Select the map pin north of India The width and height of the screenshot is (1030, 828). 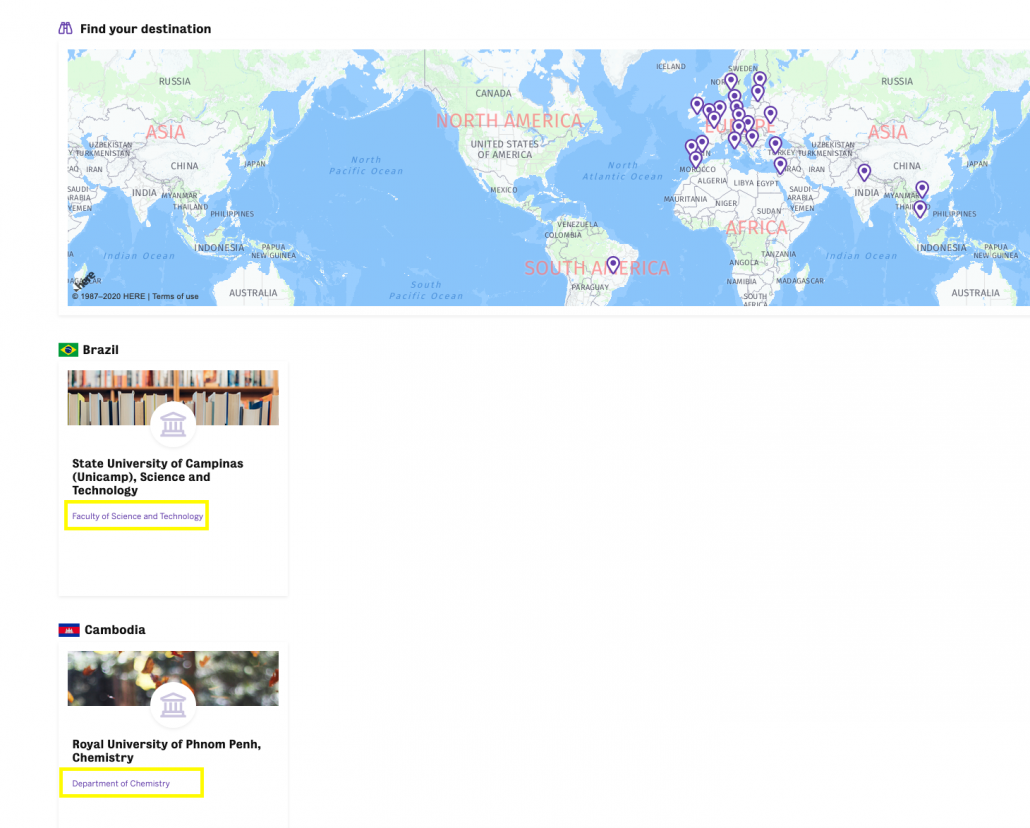[864, 172]
